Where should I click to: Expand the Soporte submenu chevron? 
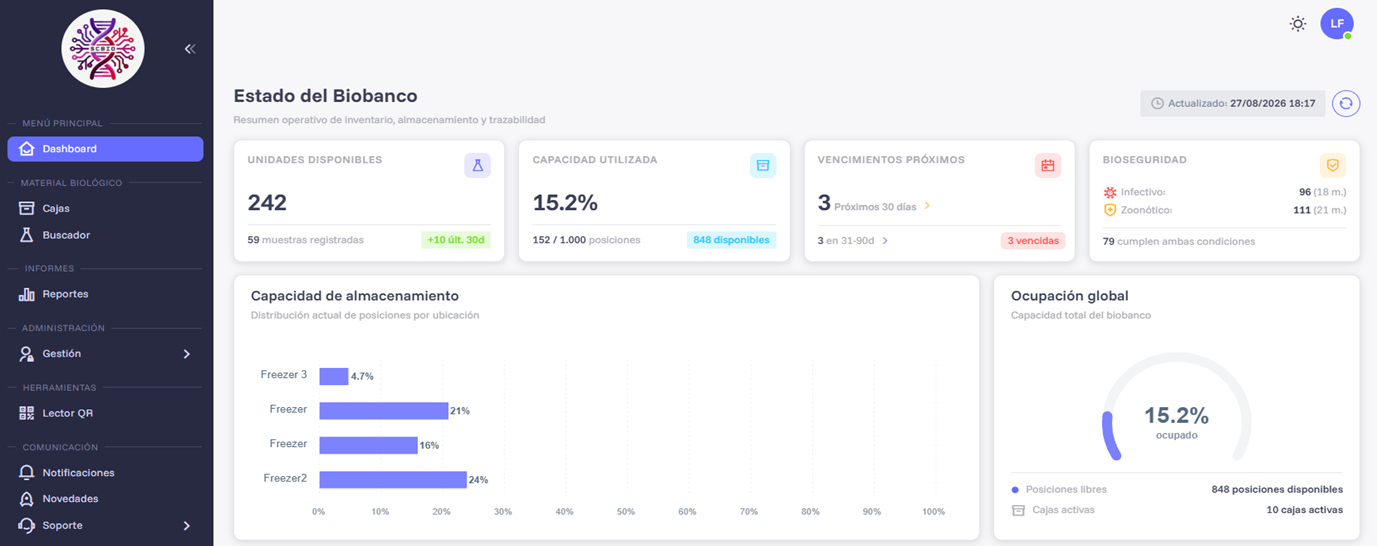(x=187, y=525)
